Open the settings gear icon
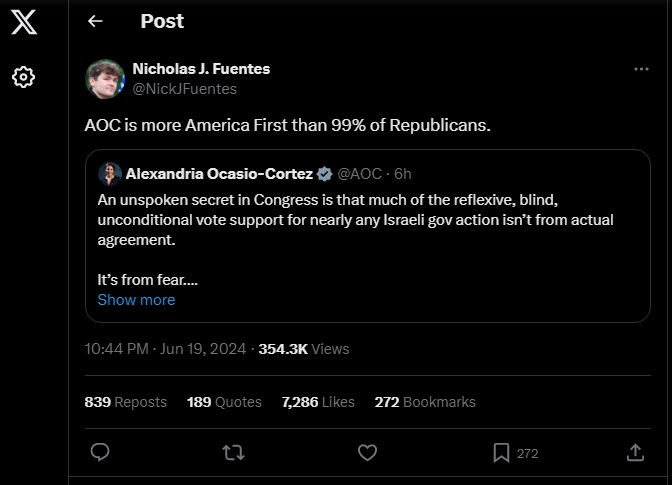 (24, 77)
